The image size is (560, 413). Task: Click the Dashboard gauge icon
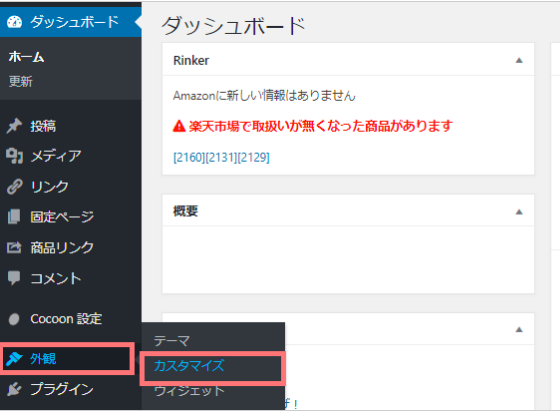[15, 22]
